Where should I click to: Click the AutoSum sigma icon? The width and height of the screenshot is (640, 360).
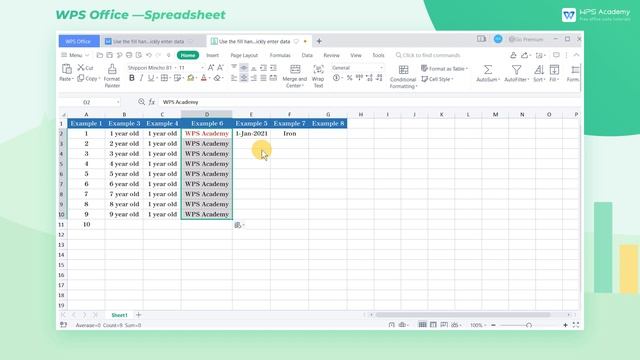[487, 69]
